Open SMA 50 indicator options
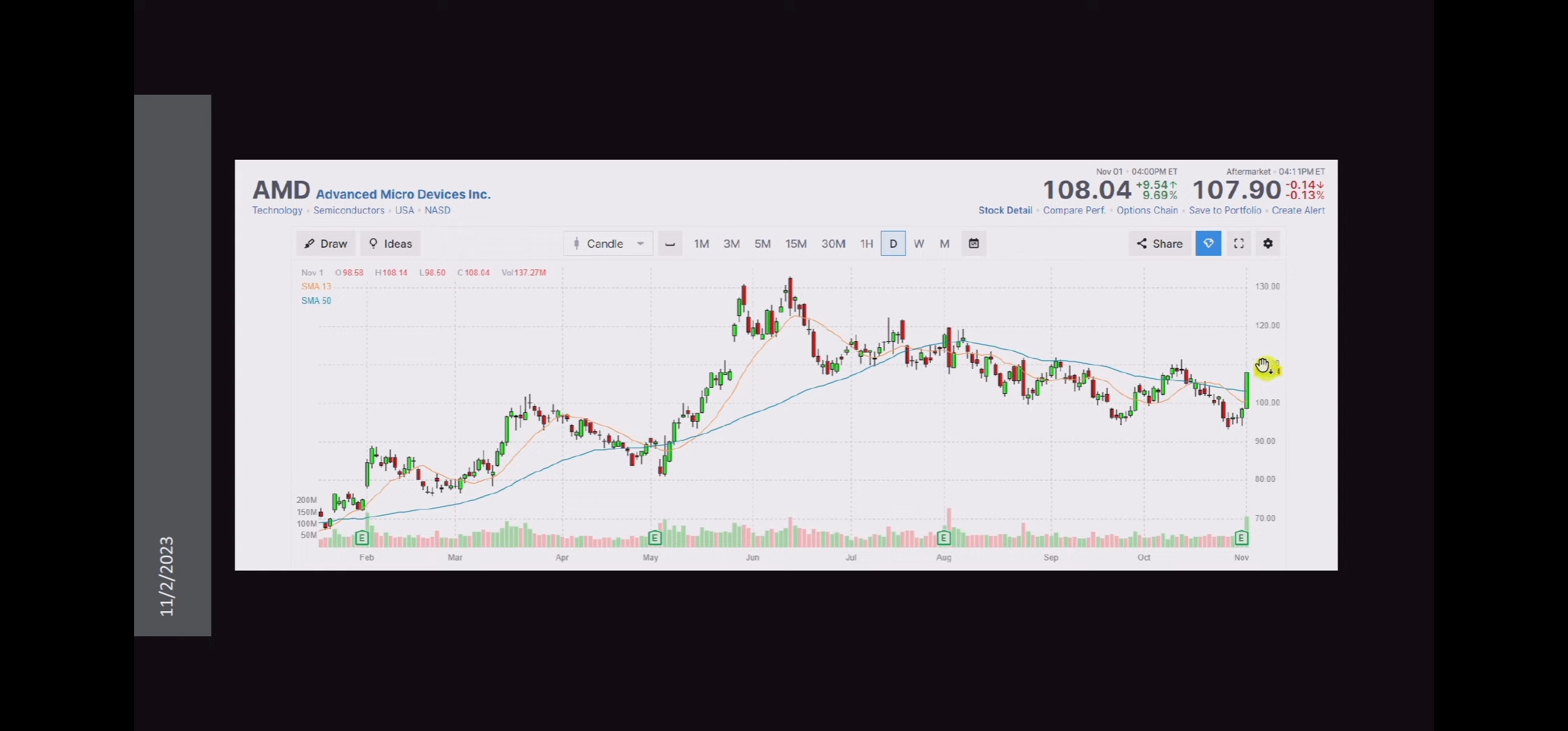Screen dimensions: 1568x731 [x=316, y=301]
